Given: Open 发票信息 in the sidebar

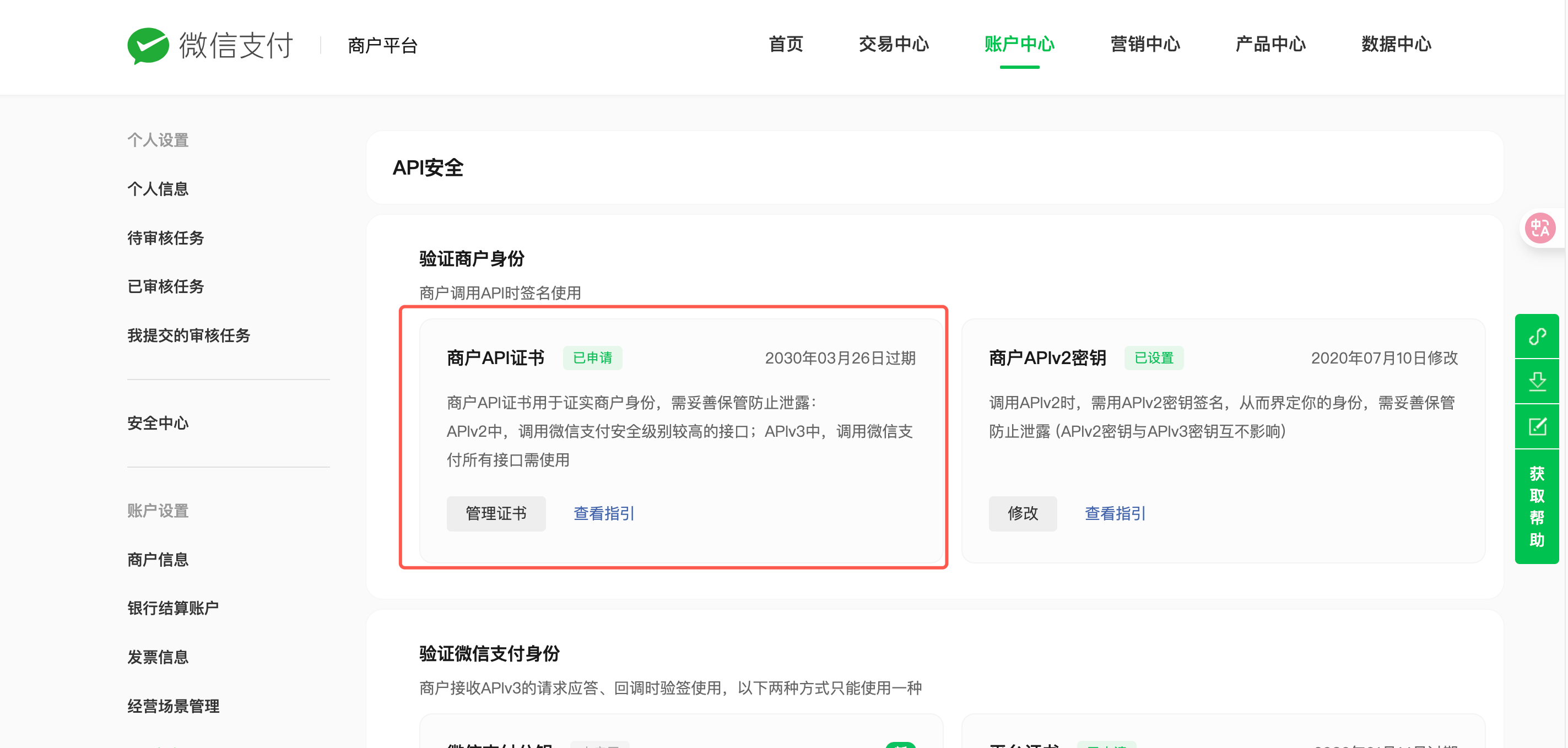Looking at the screenshot, I should [x=158, y=656].
